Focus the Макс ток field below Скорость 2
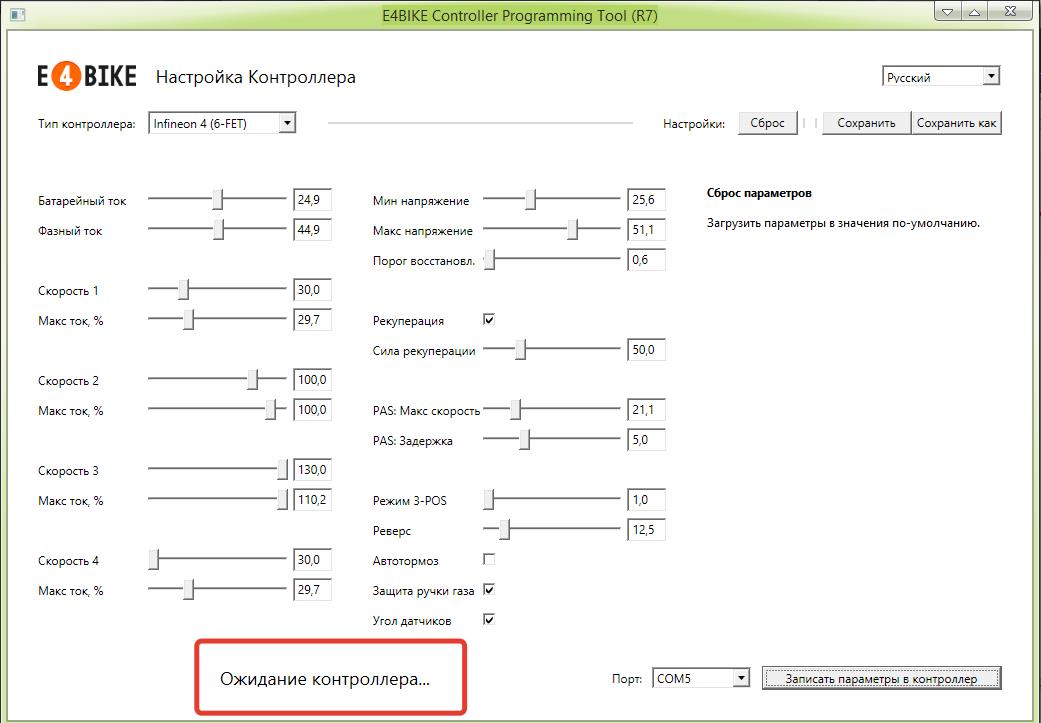The height and width of the screenshot is (723, 1041). click(312, 410)
